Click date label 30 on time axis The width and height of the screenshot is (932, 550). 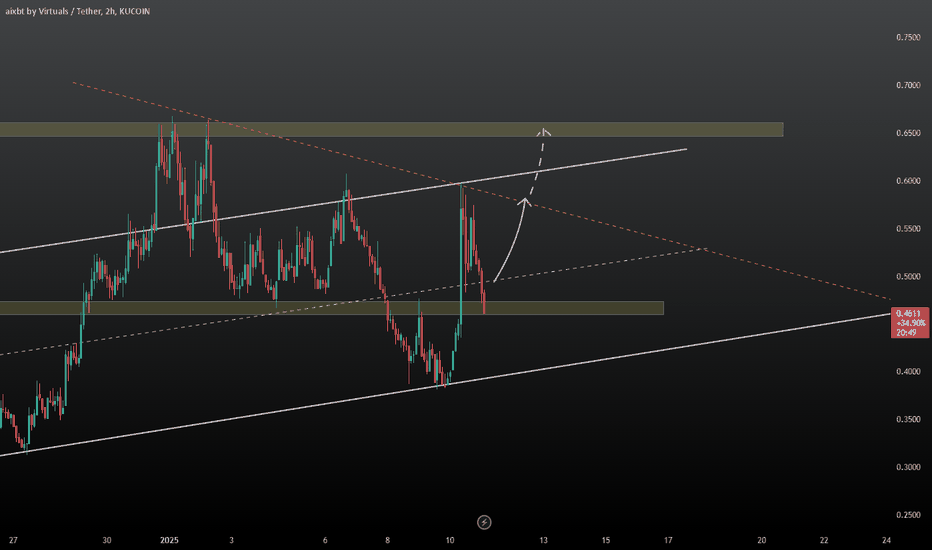106,540
